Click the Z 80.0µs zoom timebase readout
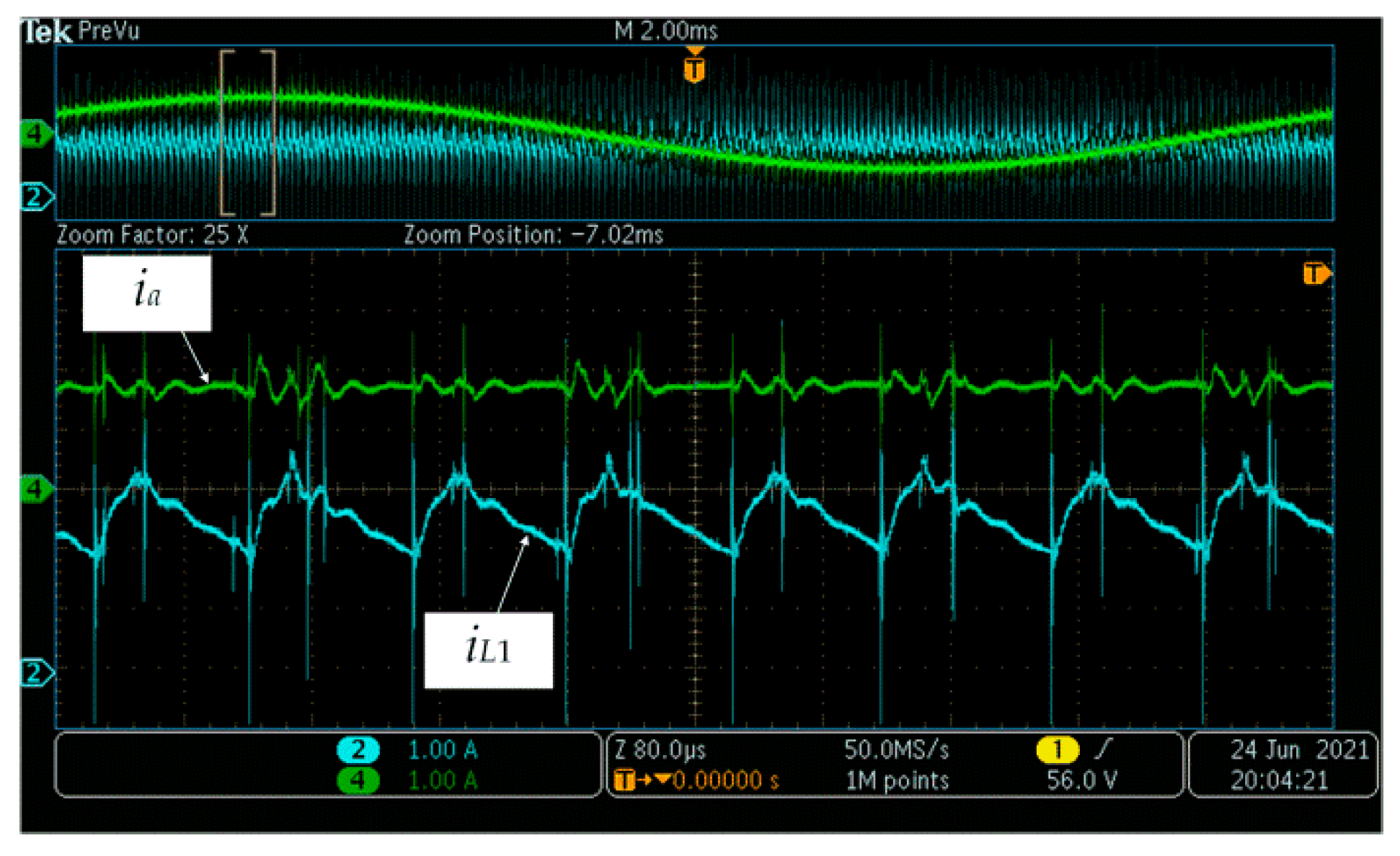 [660, 750]
